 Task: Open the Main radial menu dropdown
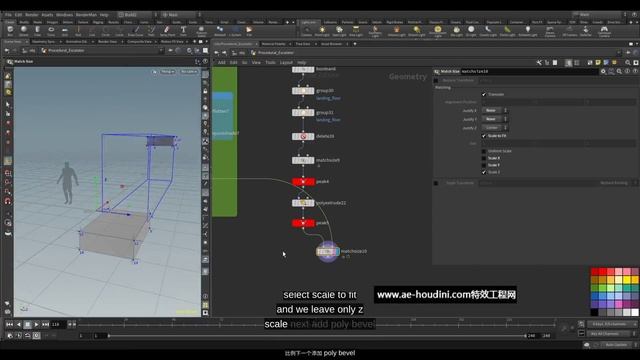(182, 15)
